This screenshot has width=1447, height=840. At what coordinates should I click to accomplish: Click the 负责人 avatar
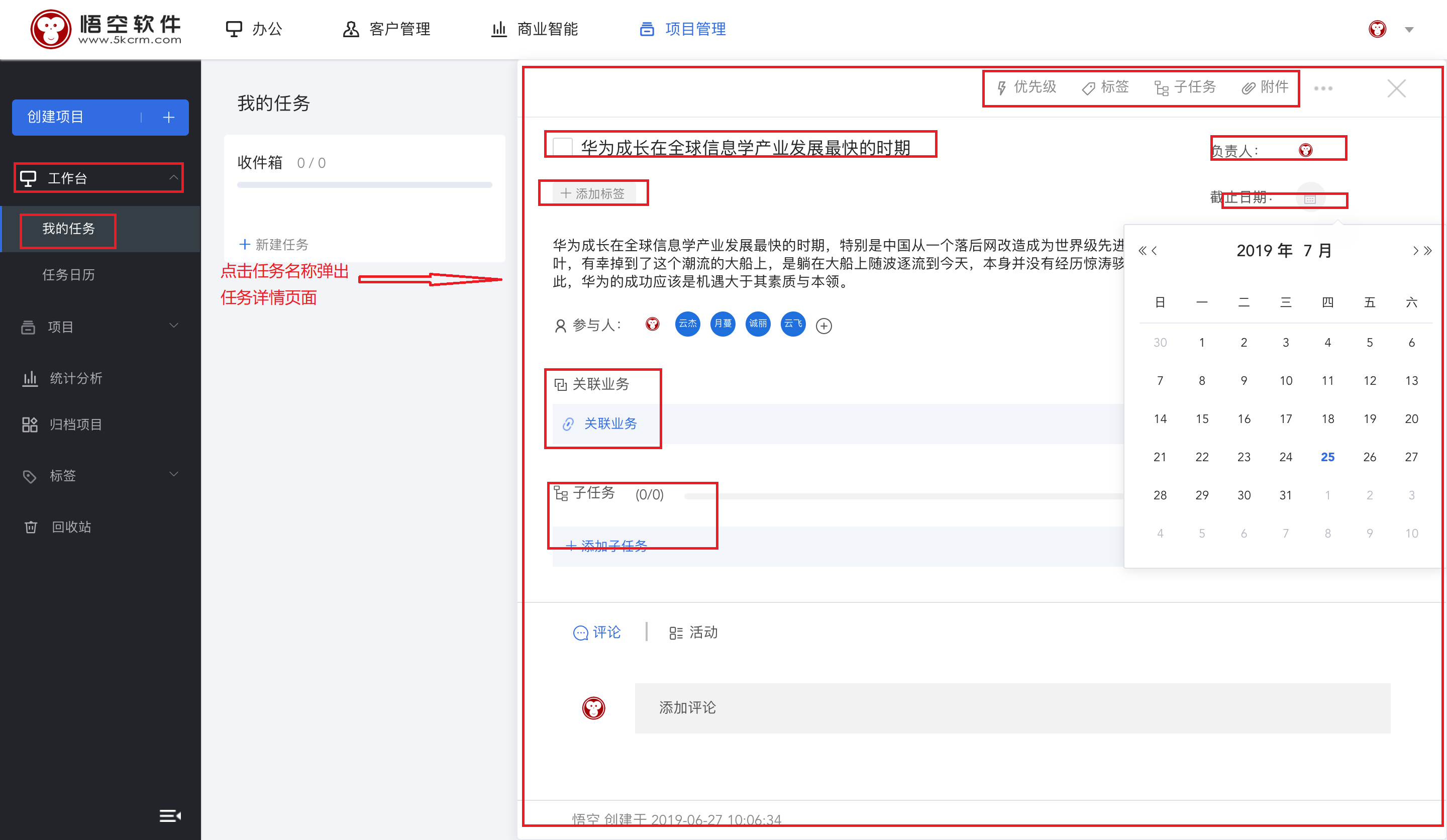click(x=1306, y=150)
